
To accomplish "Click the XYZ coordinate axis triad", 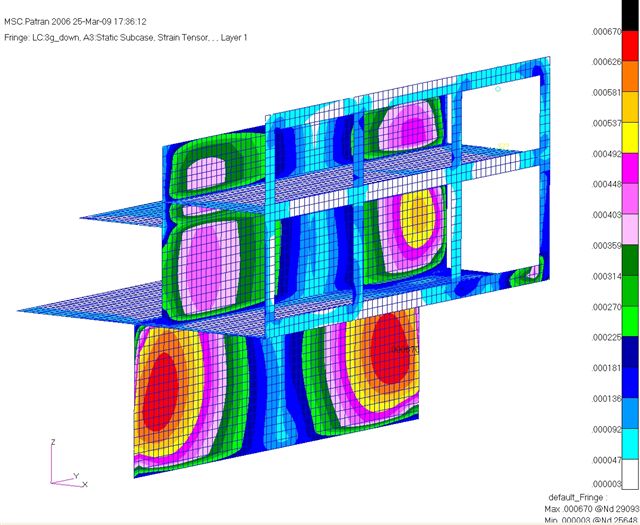I will [68, 463].
